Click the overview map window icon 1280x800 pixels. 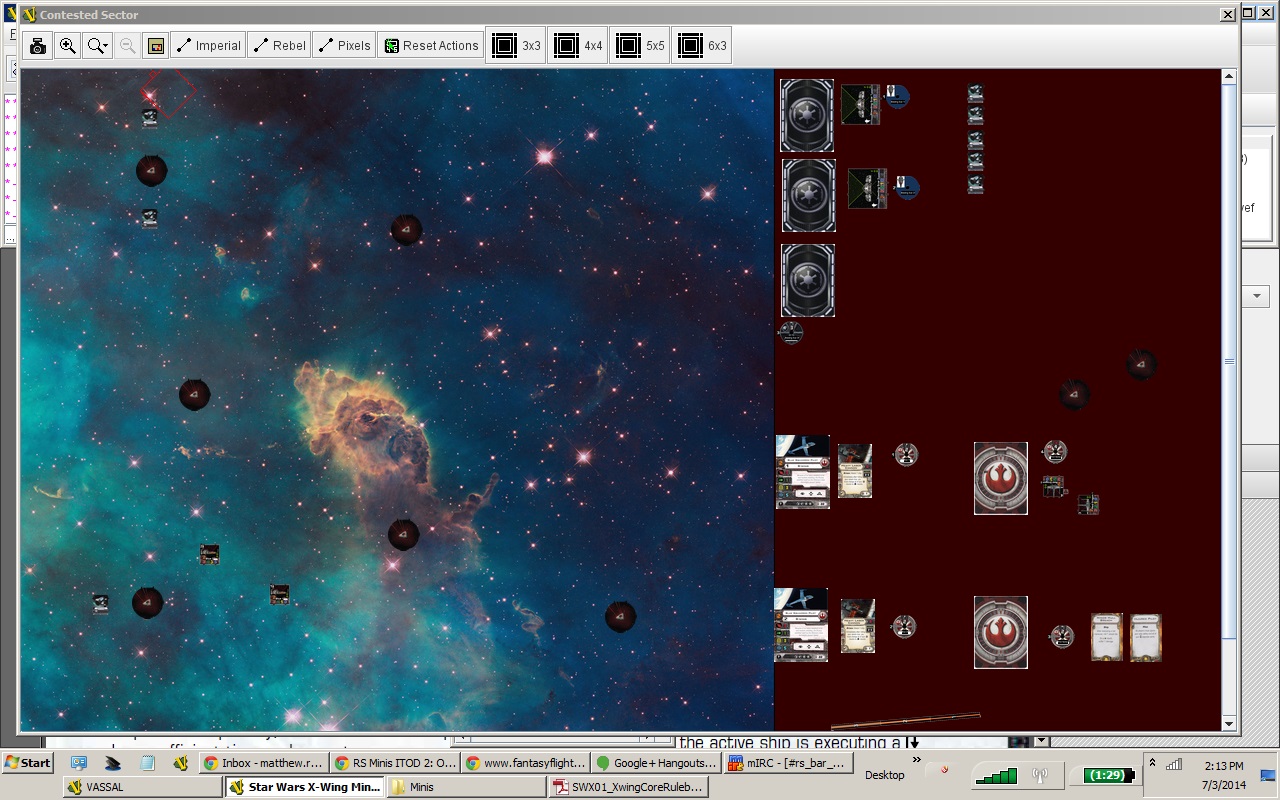click(x=155, y=46)
